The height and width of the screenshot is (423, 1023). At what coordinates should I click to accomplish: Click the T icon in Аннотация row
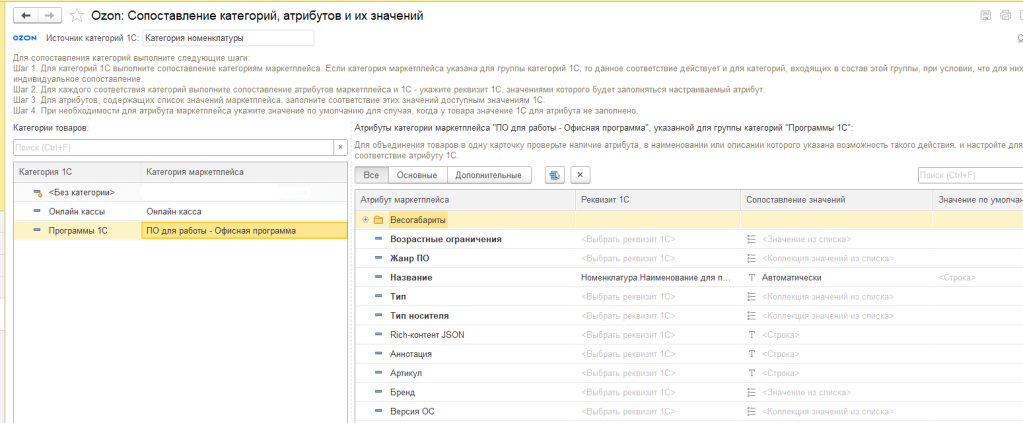click(x=751, y=354)
